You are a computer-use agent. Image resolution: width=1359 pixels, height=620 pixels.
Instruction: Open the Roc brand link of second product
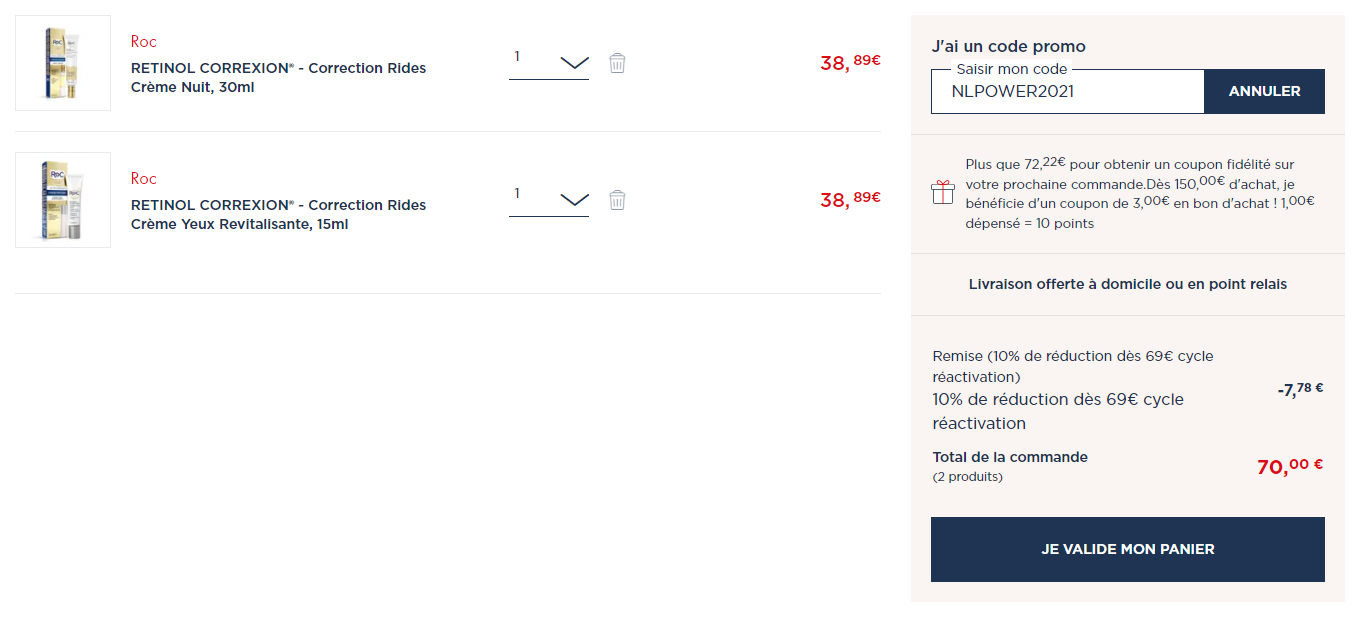[144, 179]
